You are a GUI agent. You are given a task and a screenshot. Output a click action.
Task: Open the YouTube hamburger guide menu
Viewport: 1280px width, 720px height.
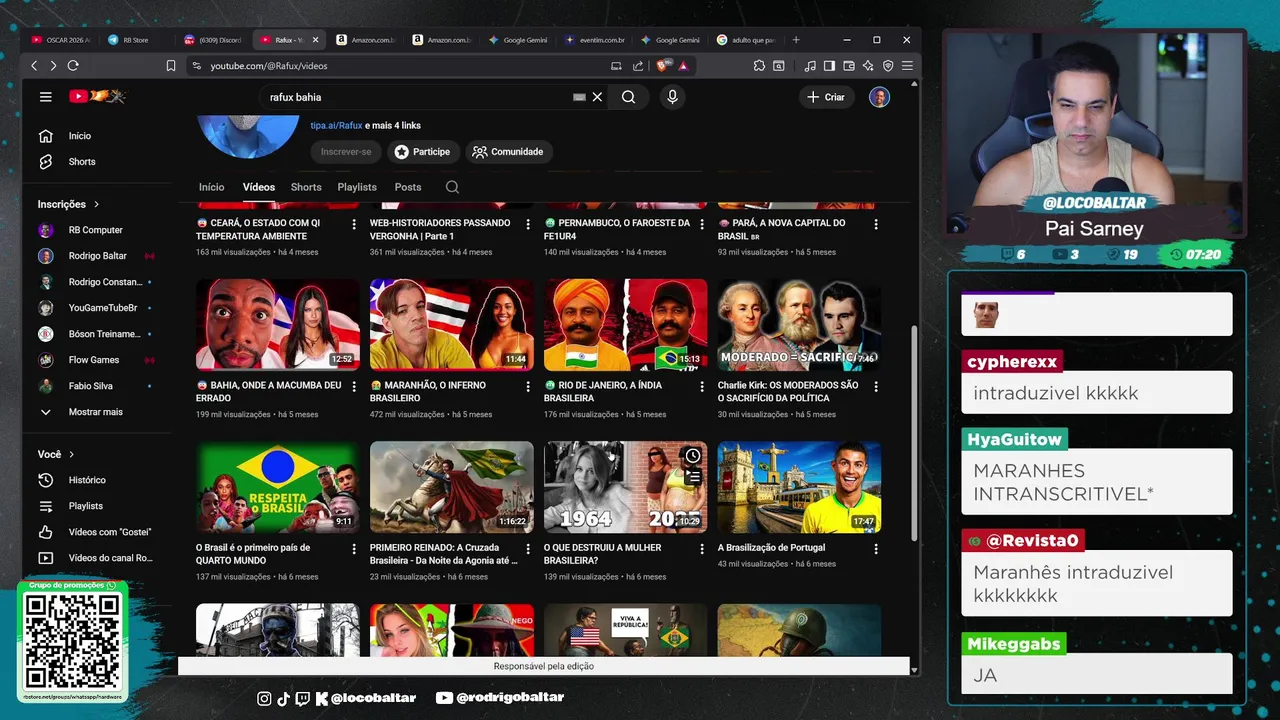[45, 97]
